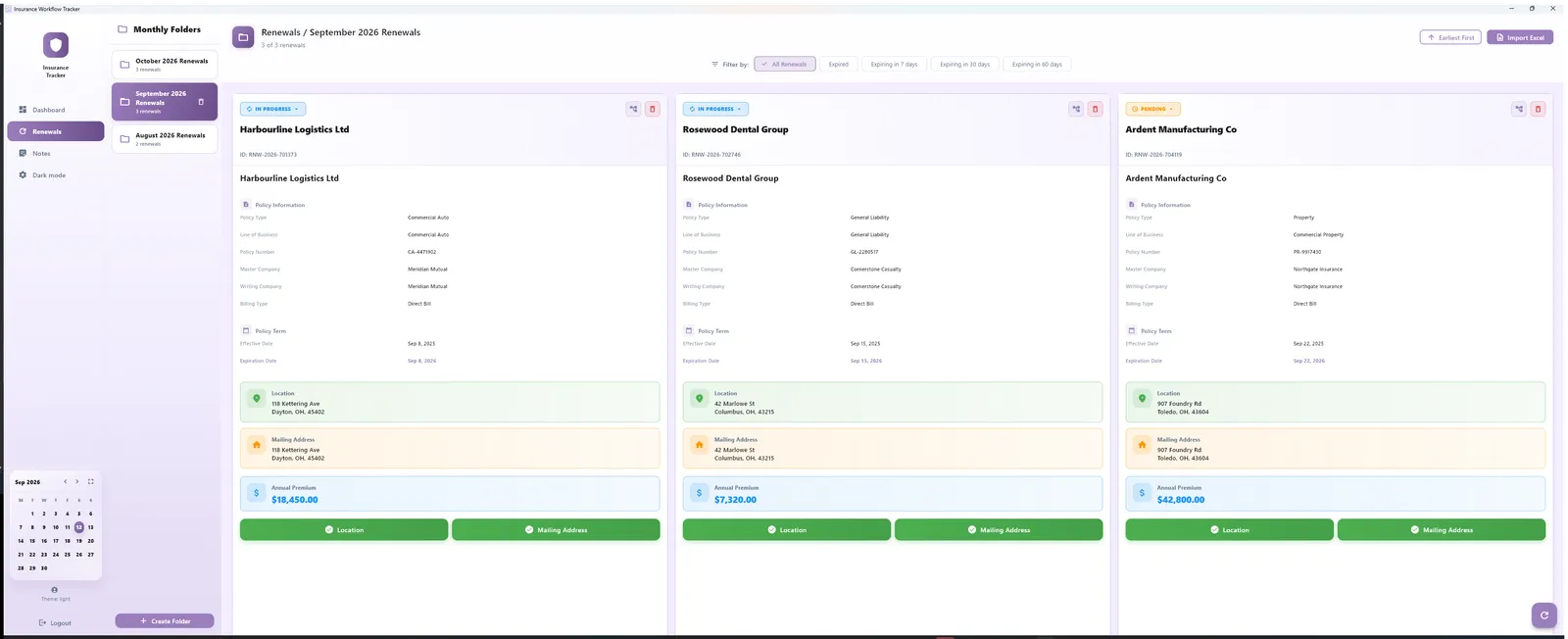
Task: Click the Ardent Manufacturing Co workflow icon
Action: coord(1519,109)
